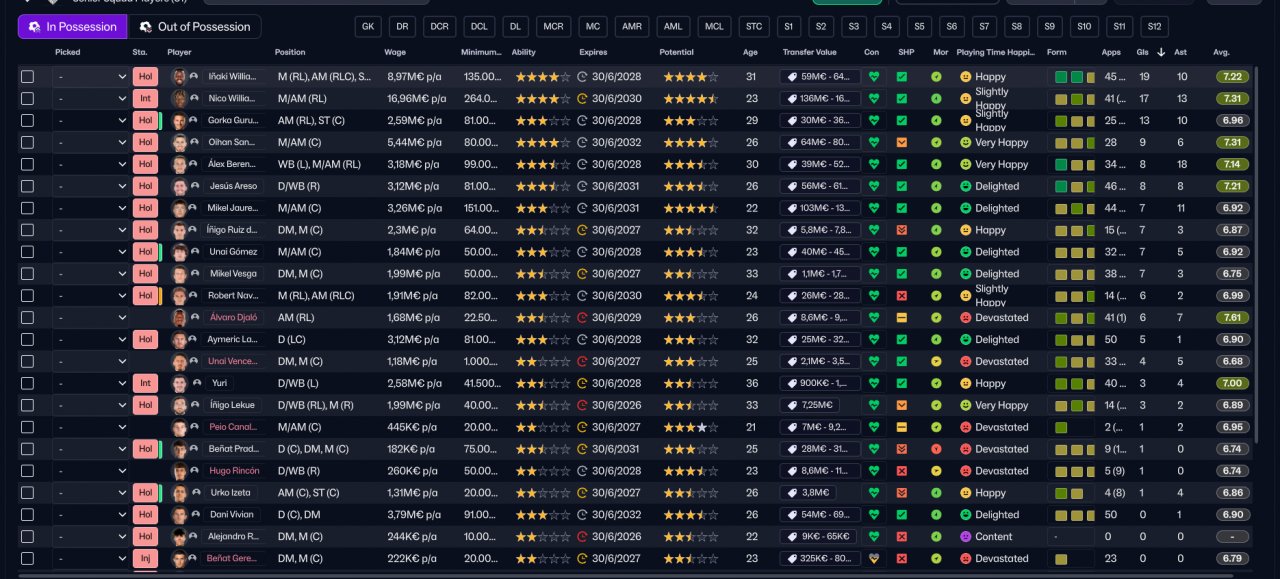Check the box next to Dani Vivian
This screenshot has height=579, width=1280.
(x=28, y=515)
